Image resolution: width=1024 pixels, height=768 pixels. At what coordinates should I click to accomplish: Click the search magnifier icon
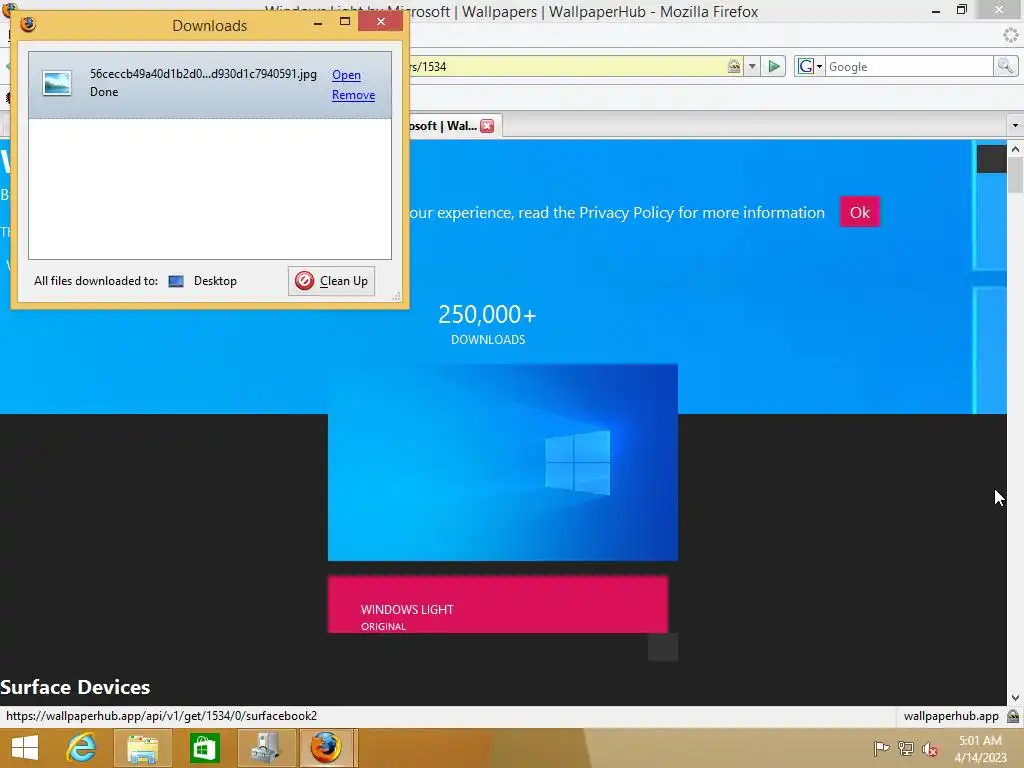pyautogui.click(x=1004, y=66)
